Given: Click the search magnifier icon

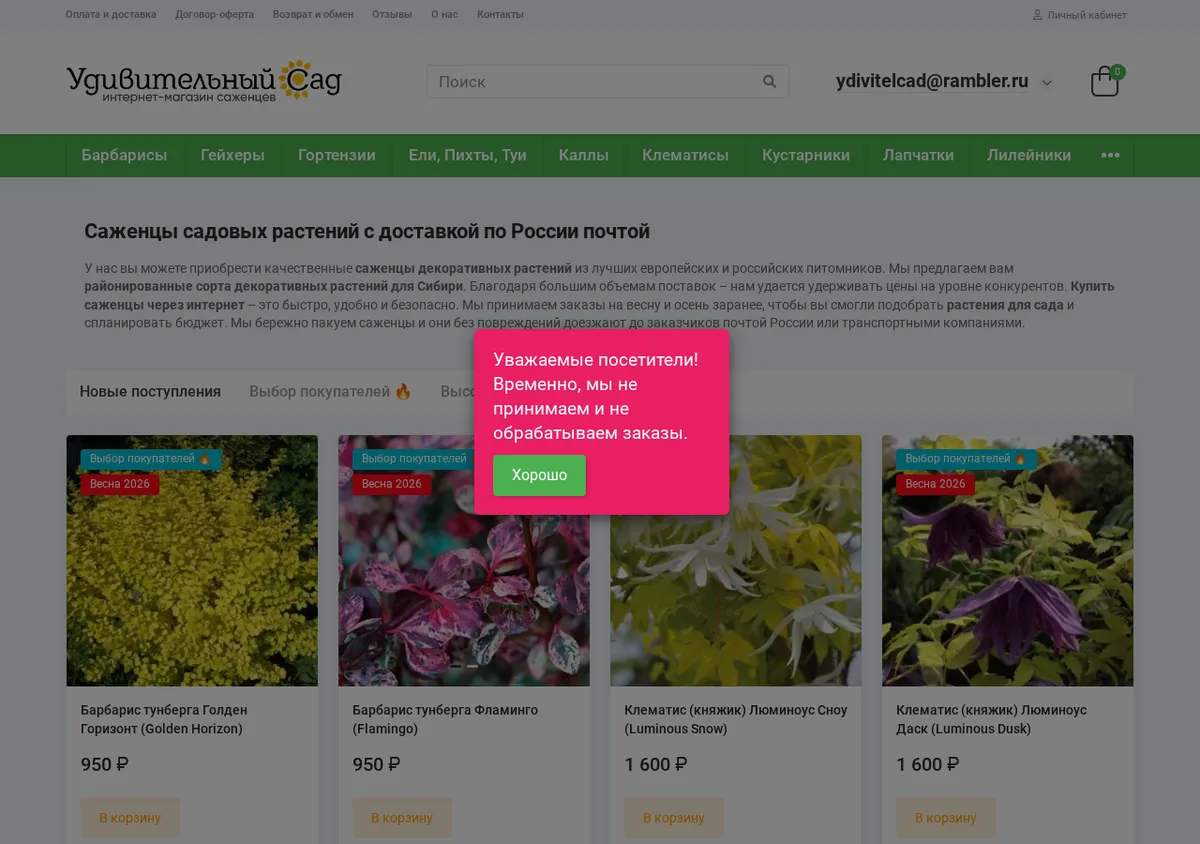Looking at the screenshot, I should (769, 82).
